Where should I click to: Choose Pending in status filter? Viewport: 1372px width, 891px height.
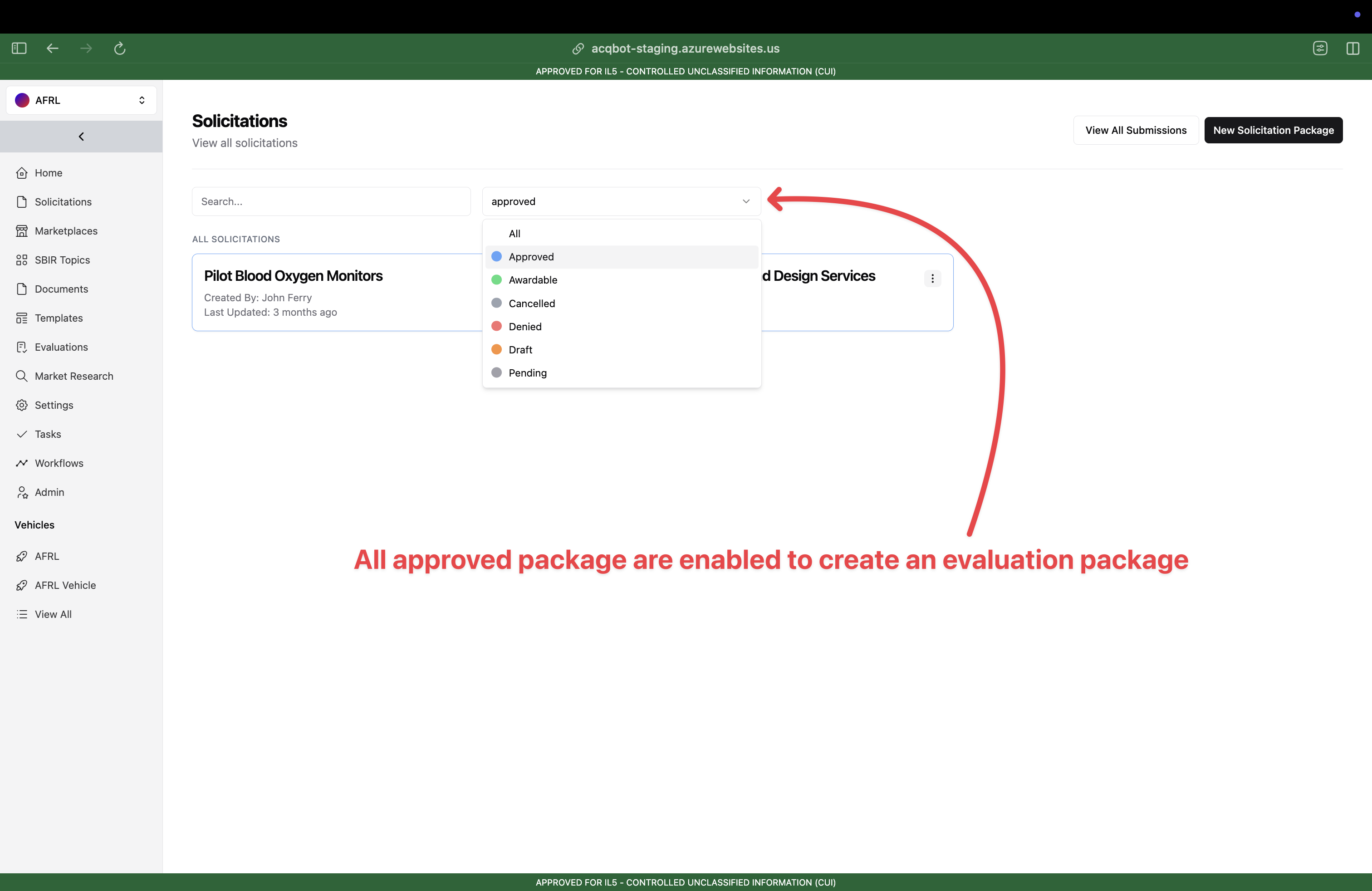tap(622, 373)
